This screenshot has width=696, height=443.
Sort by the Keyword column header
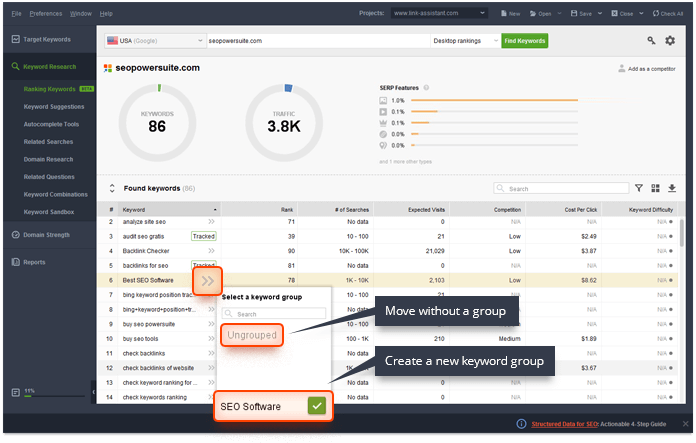tap(170, 210)
